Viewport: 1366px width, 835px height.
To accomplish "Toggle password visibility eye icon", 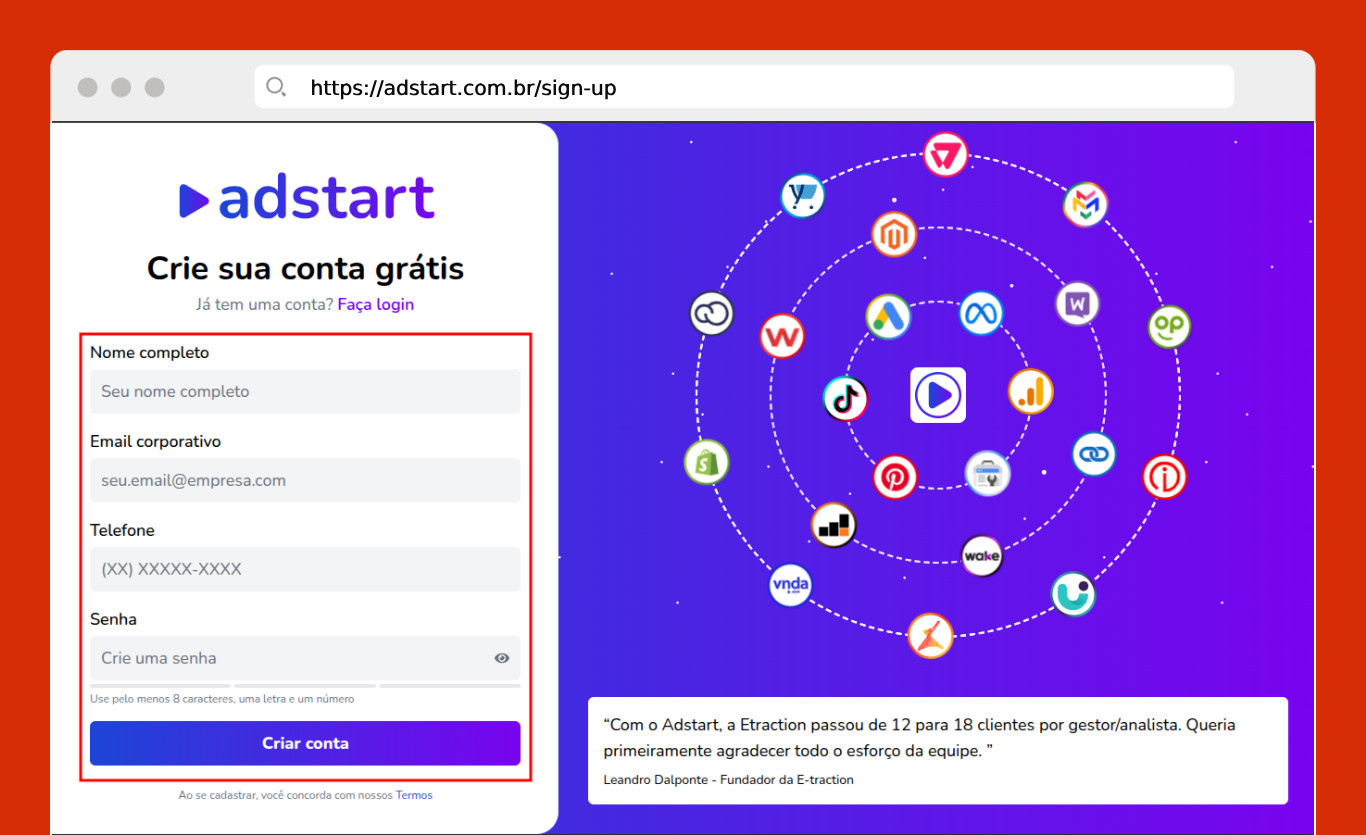I will click(502, 658).
